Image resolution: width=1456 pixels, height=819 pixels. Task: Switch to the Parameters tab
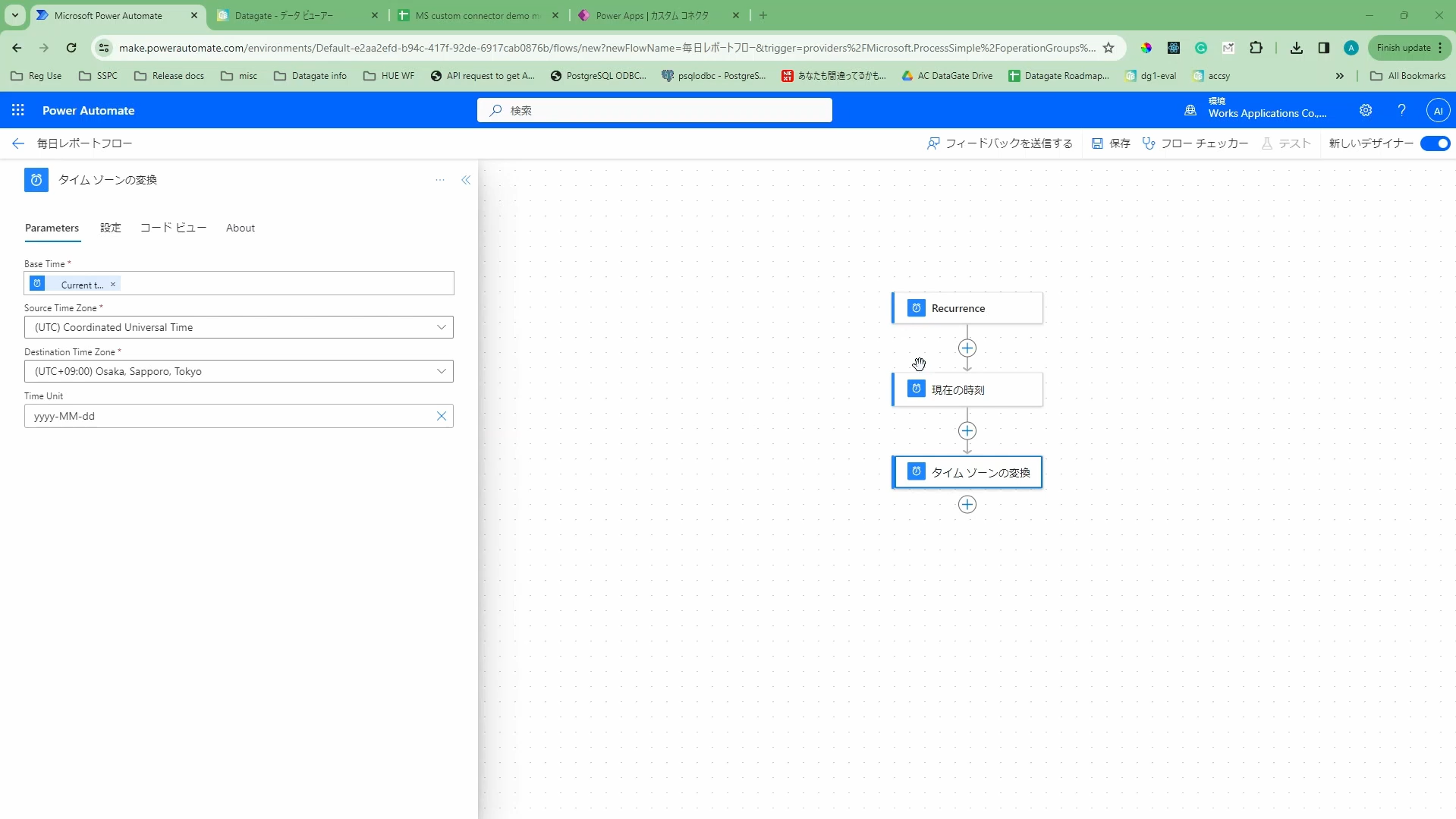pyautogui.click(x=52, y=228)
